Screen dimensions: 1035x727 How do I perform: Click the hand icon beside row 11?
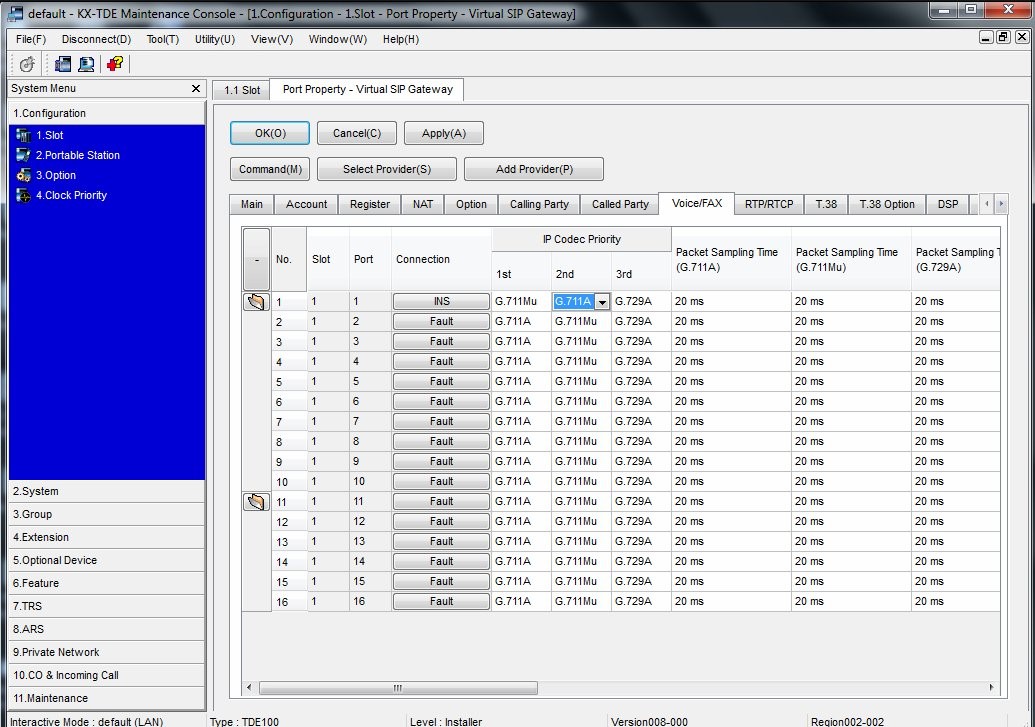coord(256,502)
